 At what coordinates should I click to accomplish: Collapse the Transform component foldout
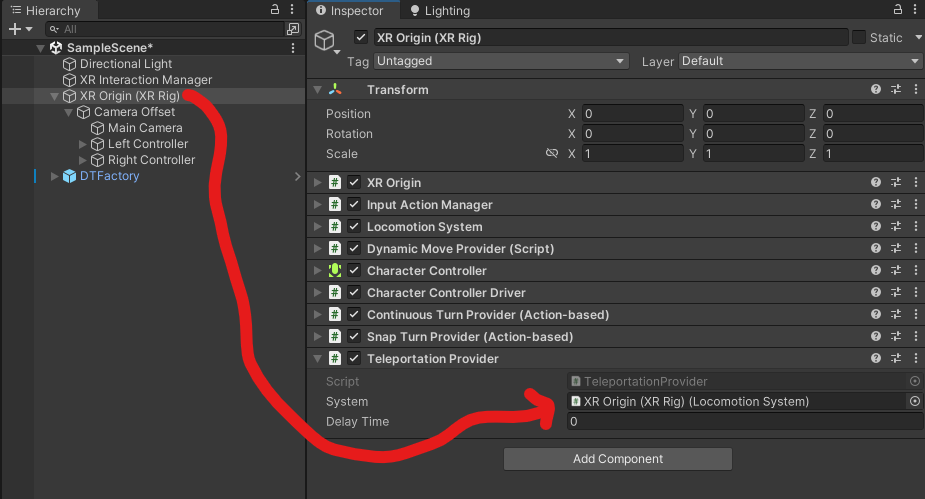click(317, 90)
